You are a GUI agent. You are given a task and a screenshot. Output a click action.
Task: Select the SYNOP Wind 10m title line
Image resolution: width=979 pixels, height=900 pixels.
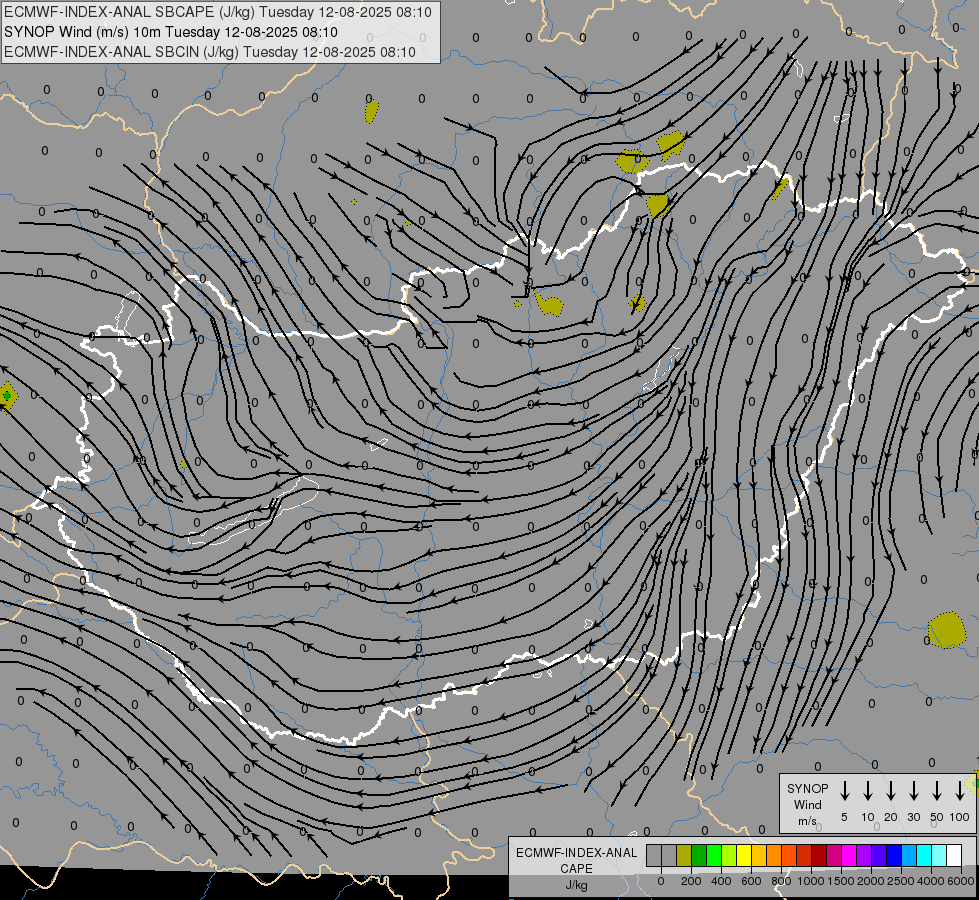pos(170,32)
